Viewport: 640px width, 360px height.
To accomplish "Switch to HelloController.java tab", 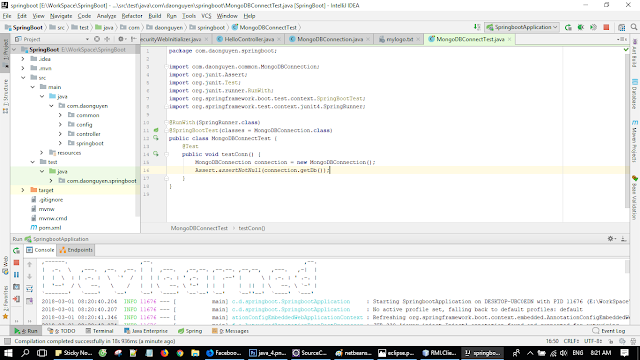I will (x=249, y=39).
